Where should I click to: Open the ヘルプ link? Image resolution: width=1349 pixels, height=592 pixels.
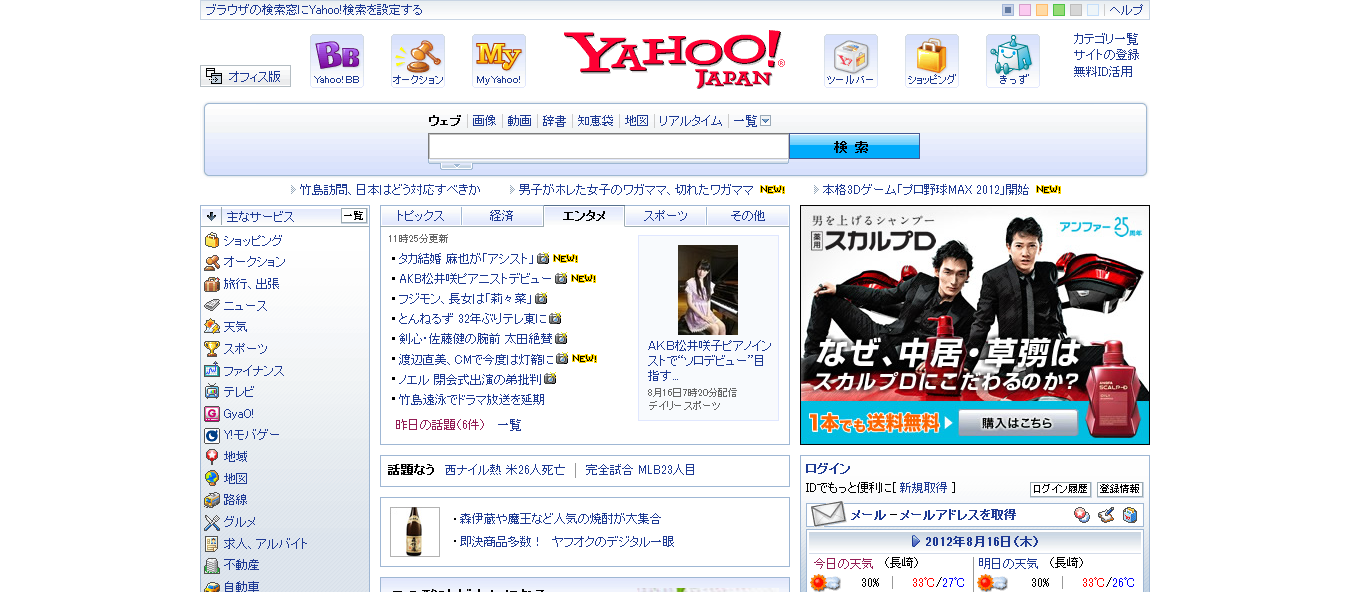(x=1126, y=10)
